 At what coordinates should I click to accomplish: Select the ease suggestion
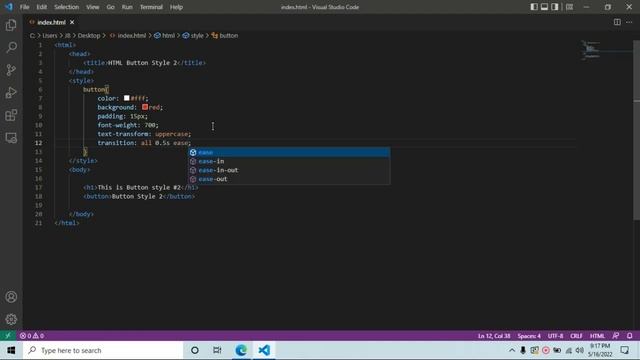[289, 152]
